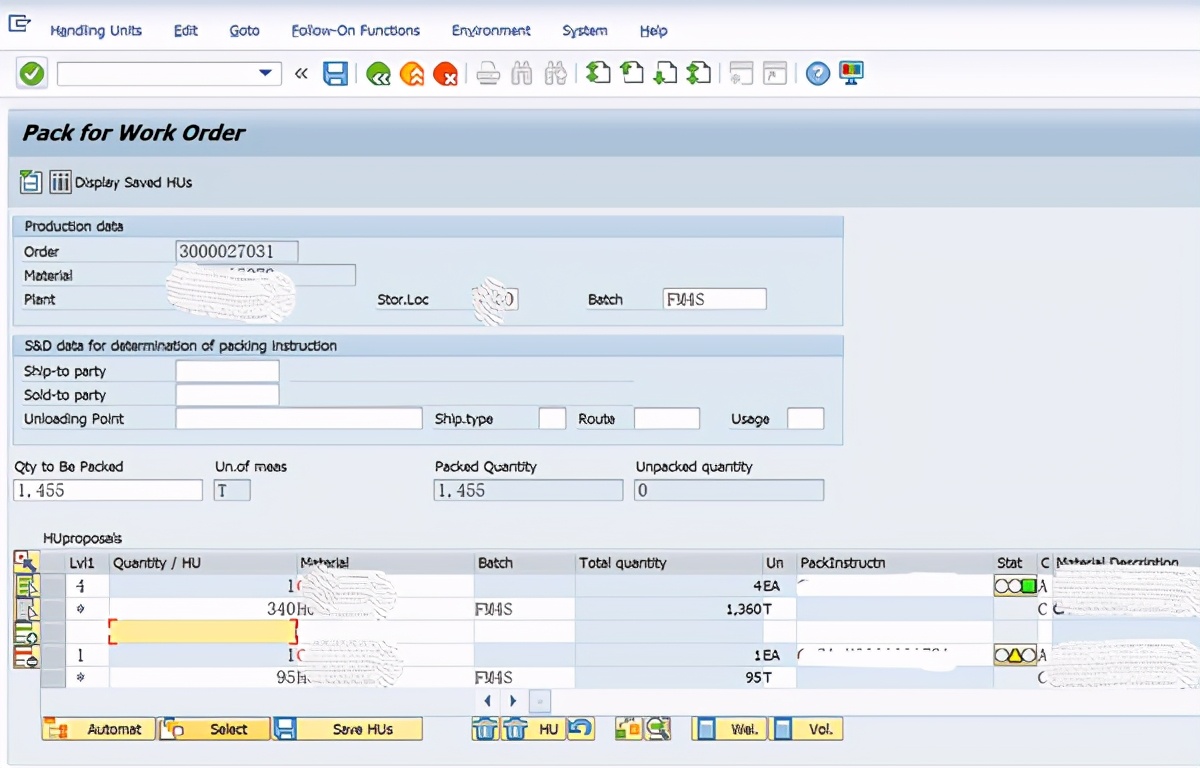
Task: Select the row selector for Lvl1 4 row
Action: tap(53, 586)
